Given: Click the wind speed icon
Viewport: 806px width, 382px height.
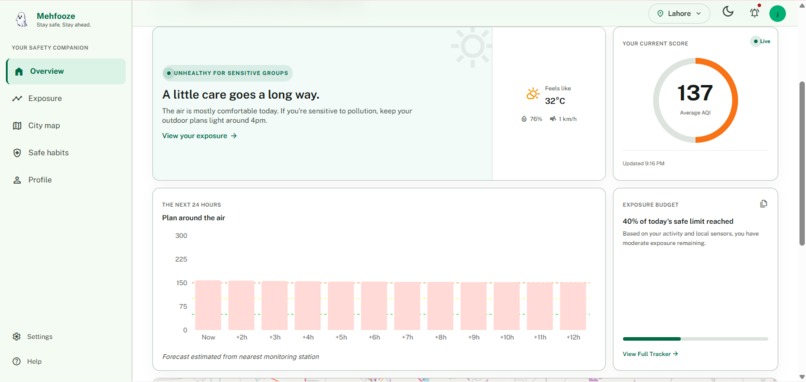Looking at the screenshot, I should tap(553, 119).
